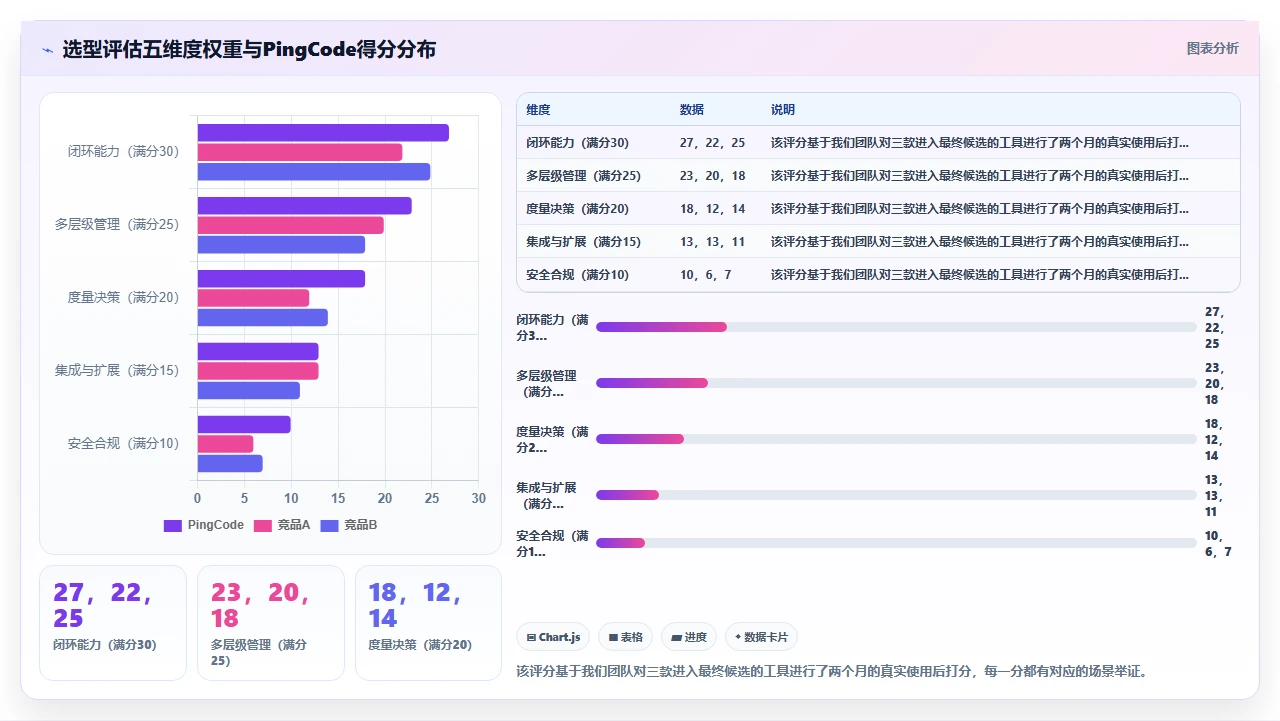The height and width of the screenshot is (721, 1280).
Task: Click the lightning icon beside the title
Action: (47, 50)
